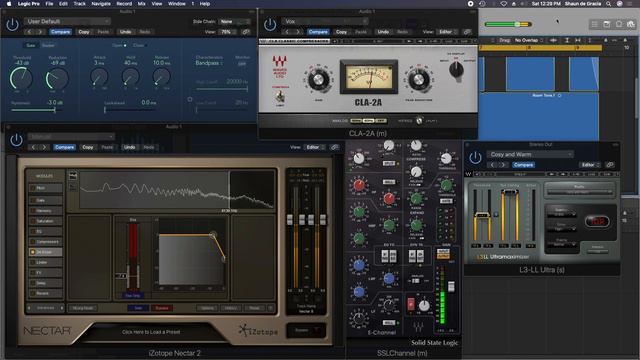Go to next preset in Nectar window
640x360 pixels.
tap(44, 147)
